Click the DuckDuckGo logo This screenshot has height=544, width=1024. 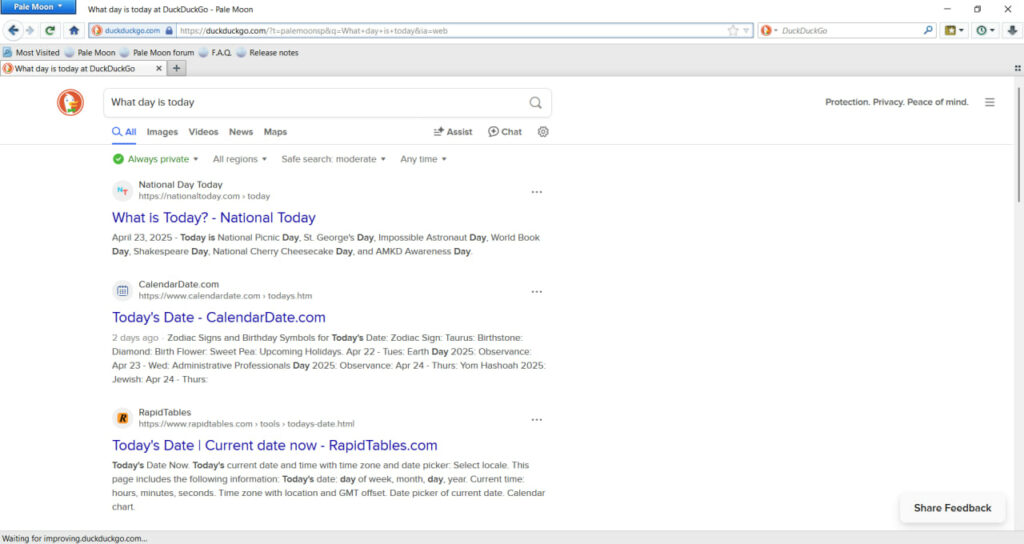click(70, 103)
